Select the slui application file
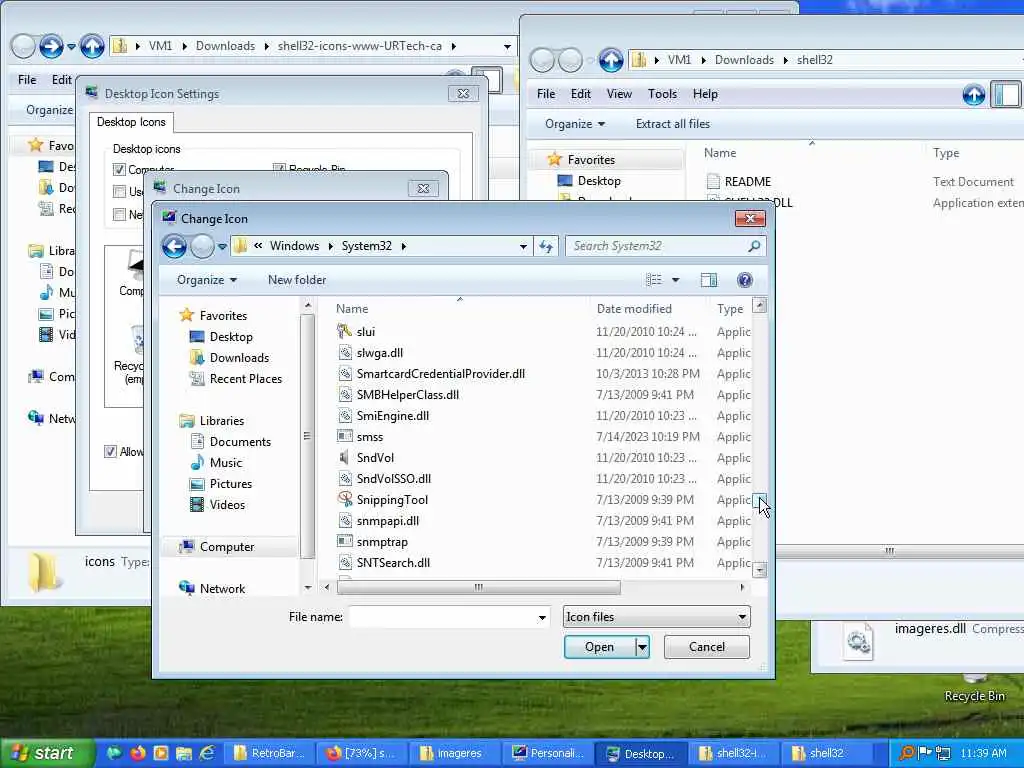Image resolution: width=1024 pixels, height=768 pixels. [x=366, y=332]
